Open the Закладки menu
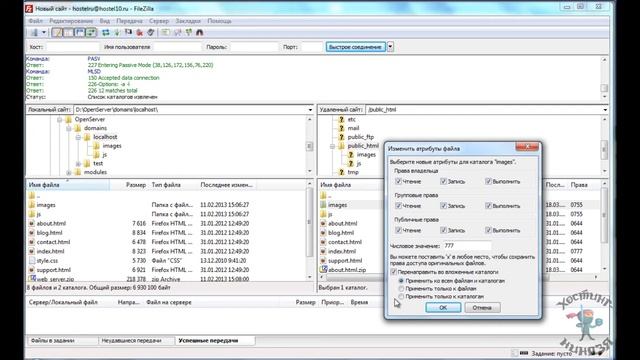Viewport: 640px width, 360px height. [188, 21]
